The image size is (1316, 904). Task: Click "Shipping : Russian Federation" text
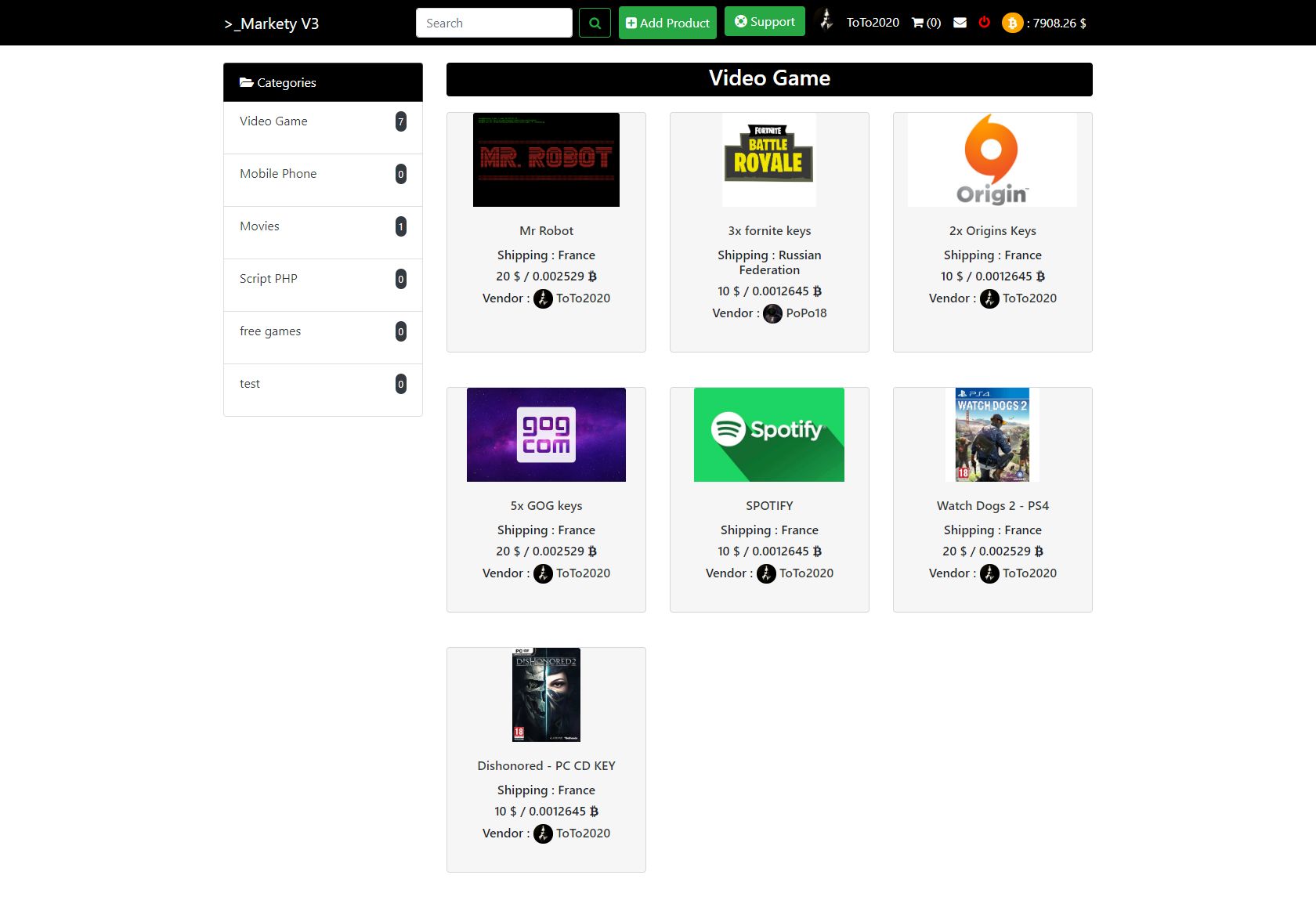click(x=769, y=262)
